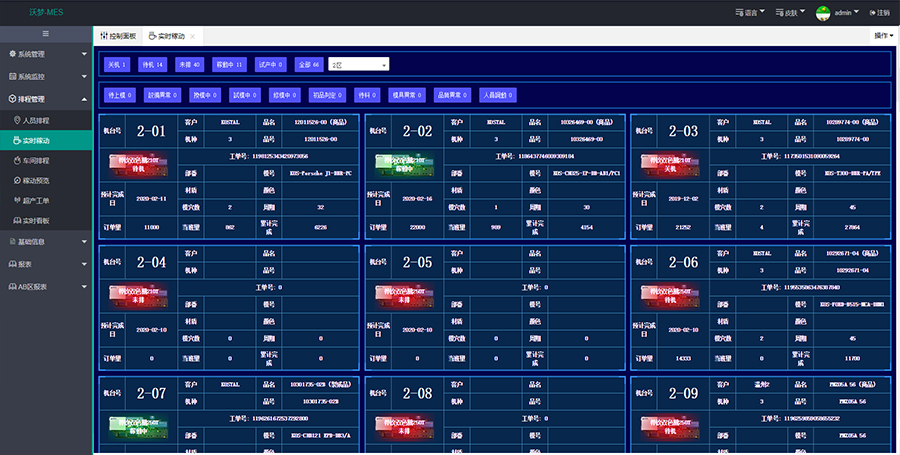
Task: Click the machine image in card 2-03
Action: 662,163
